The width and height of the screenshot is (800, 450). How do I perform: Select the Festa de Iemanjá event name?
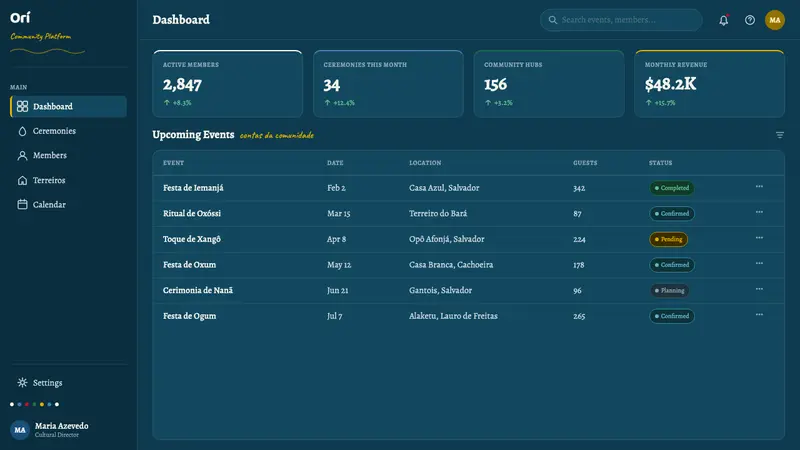point(193,188)
